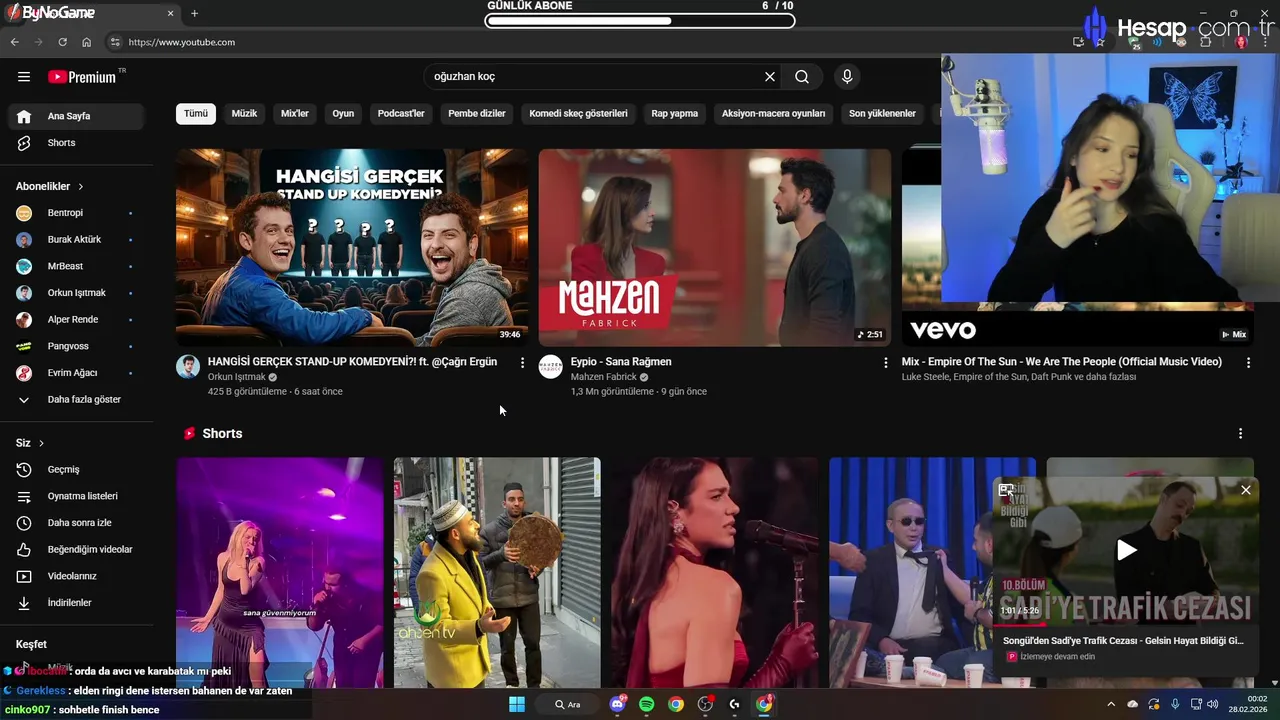This screenshot has height=720, width=1280.
Task: Go to Ana Sayfa in the sidebar
Action: pos(76,116)
